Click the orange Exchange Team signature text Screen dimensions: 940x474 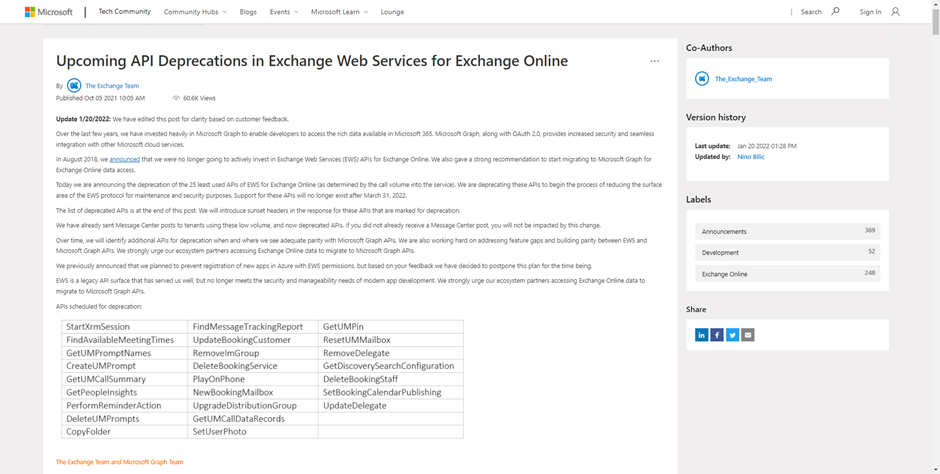click(119, 462)
